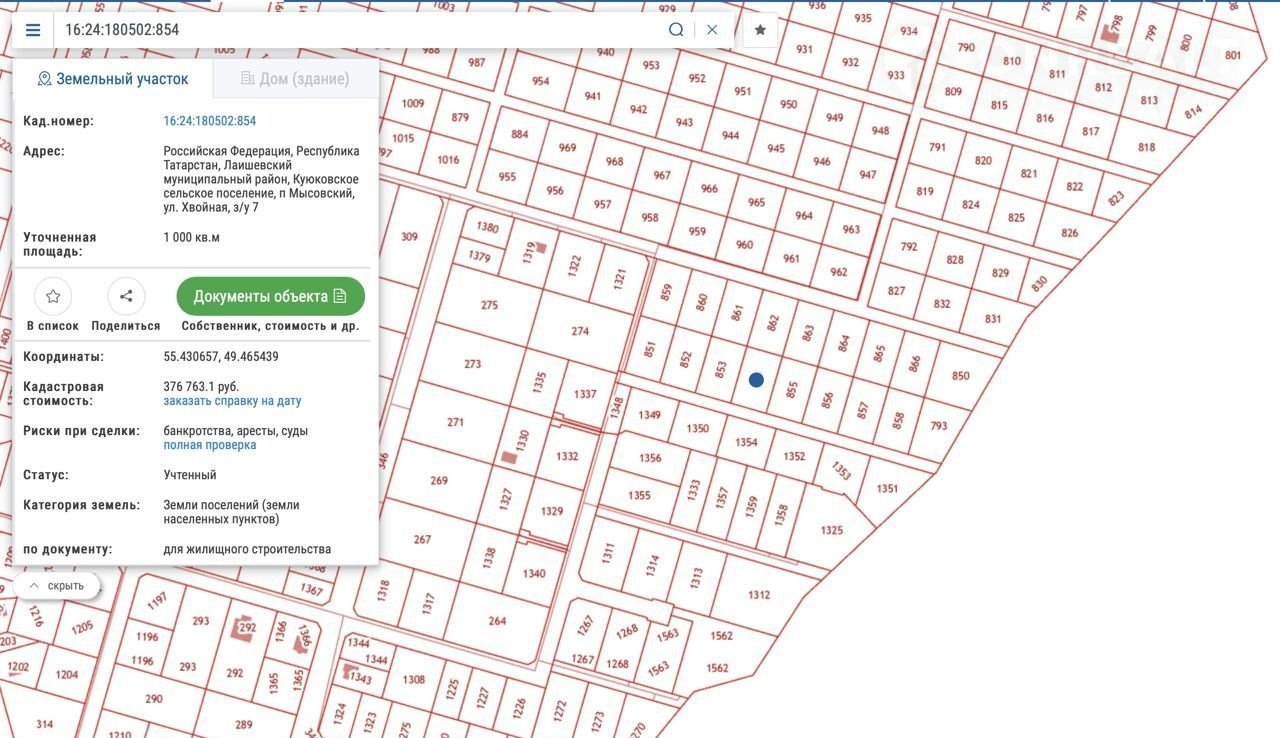Click the black star favorites button

click(x=760, y=30)
